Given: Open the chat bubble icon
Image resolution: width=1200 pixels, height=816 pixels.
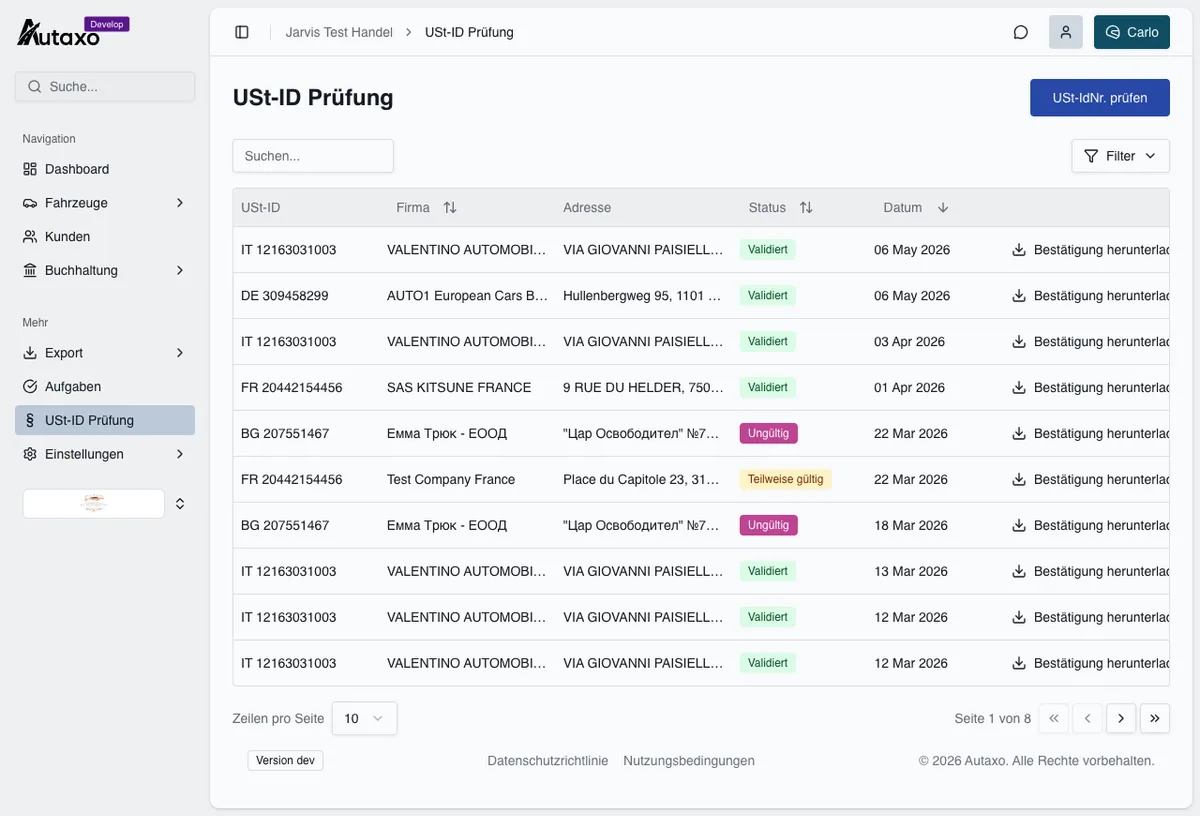Looking at the screenshot, I should pos(1021,32).
